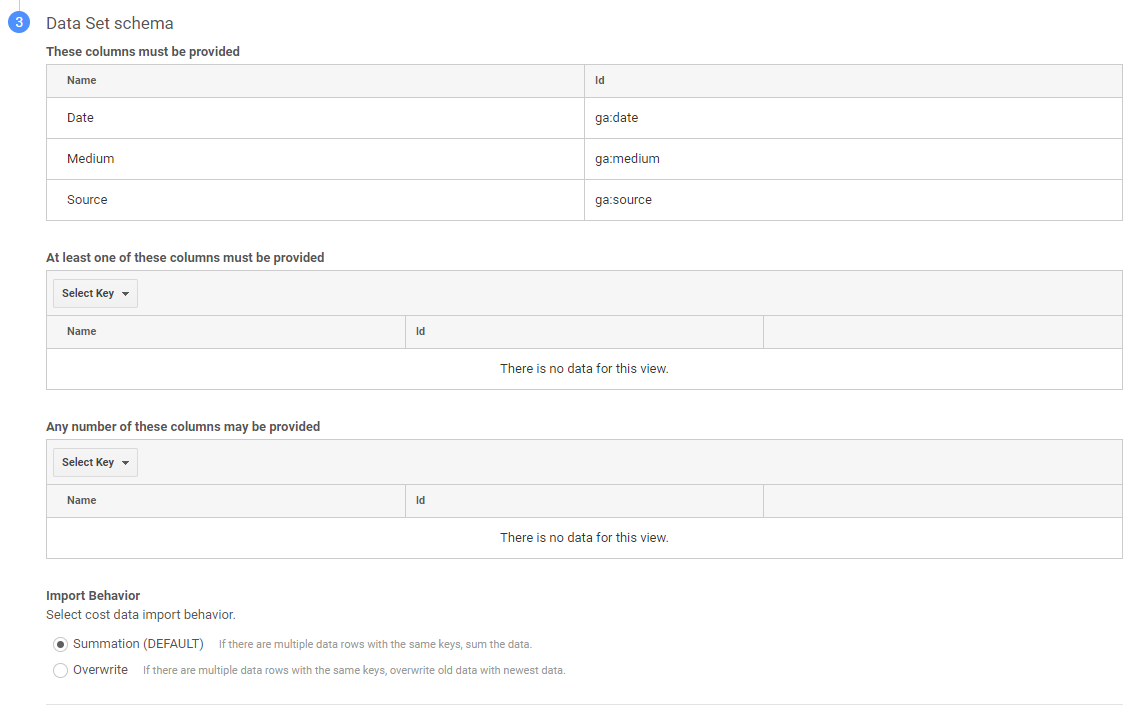
Task: Click empty data message in 'Any number' table
Action: pyautogui.click(x=584, y=538)
